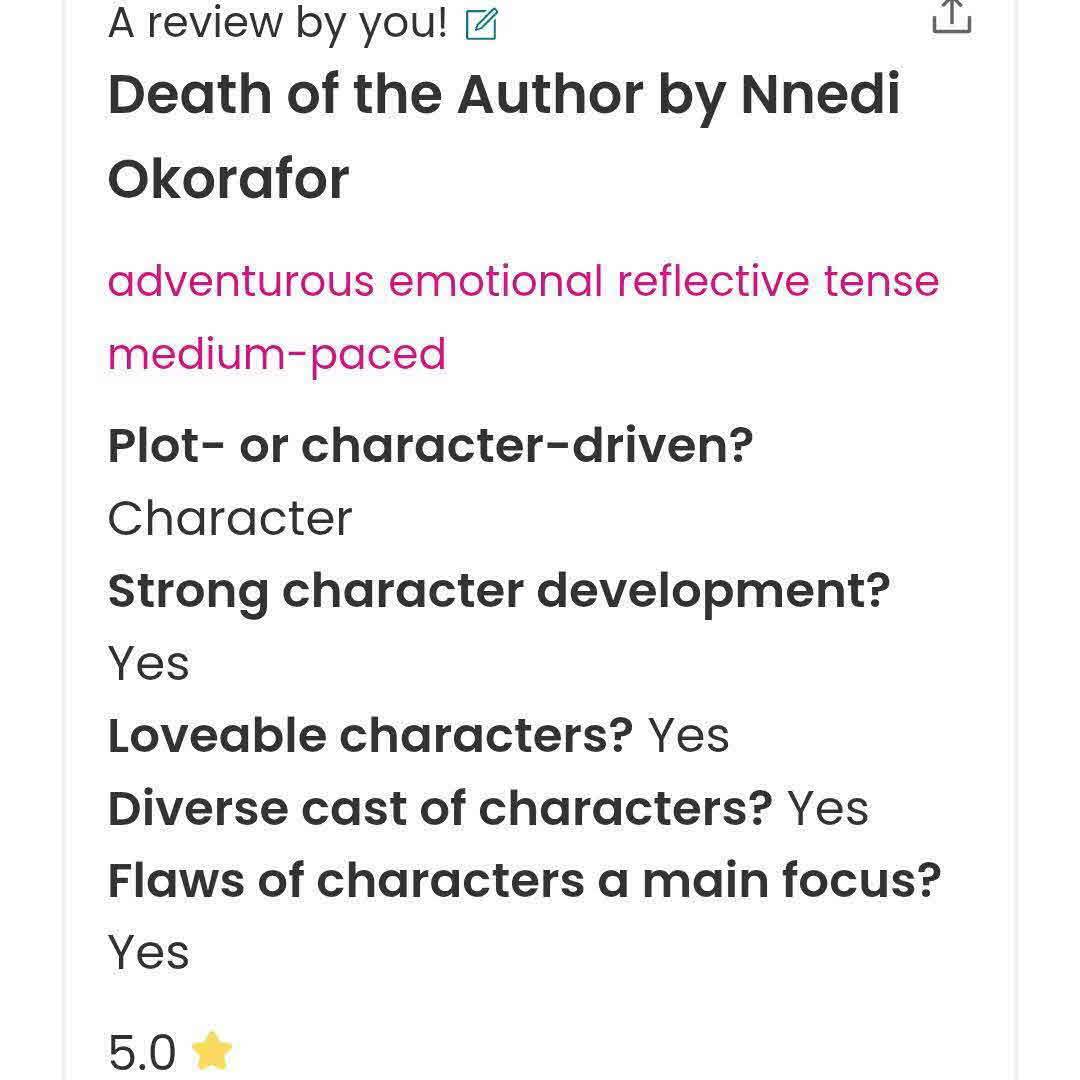Viewport: 1080px width, 1080px height.
Task: Select the adventurous mood tag
Action: click(241, 281)
